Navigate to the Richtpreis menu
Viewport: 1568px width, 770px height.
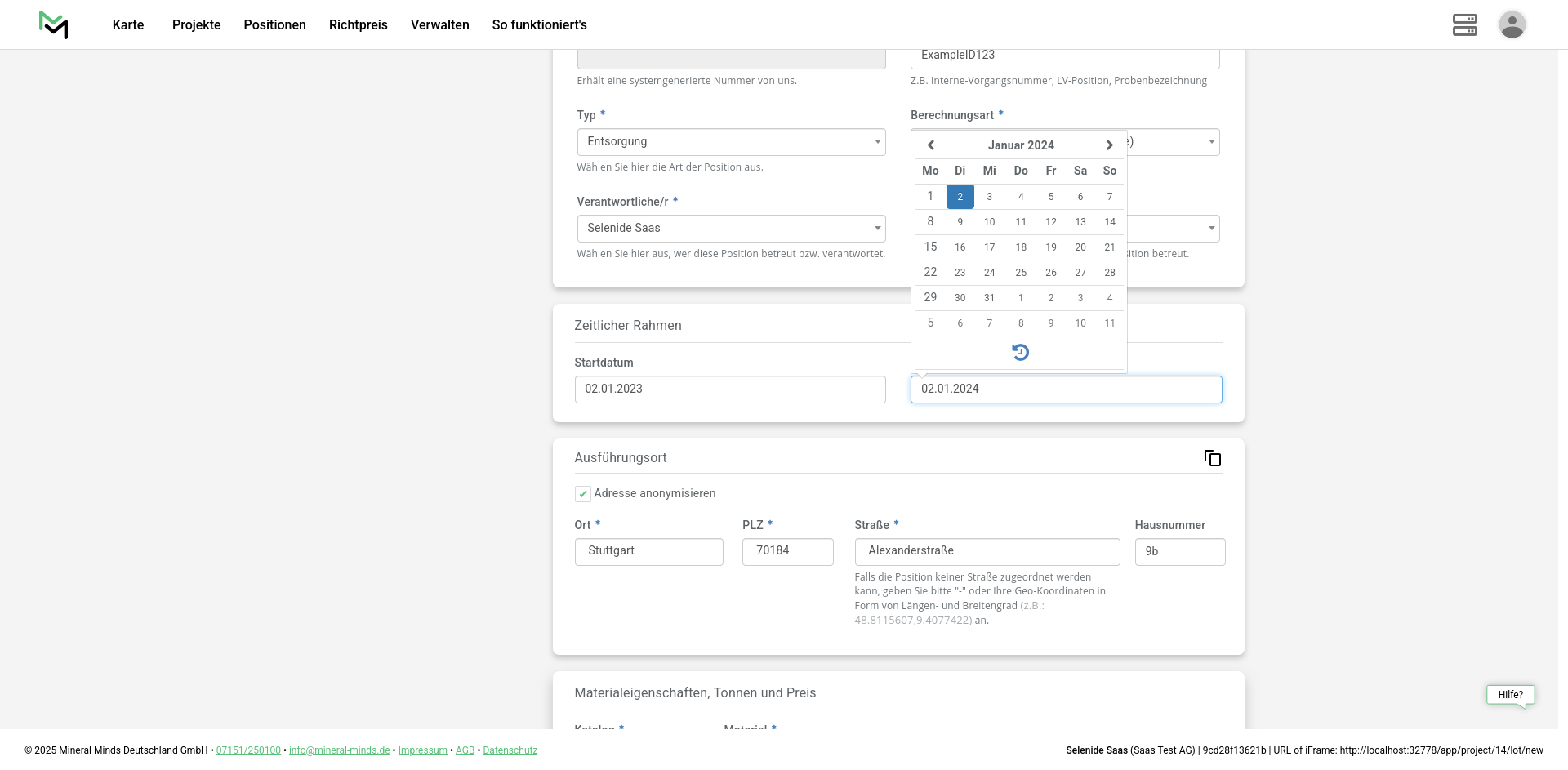(358, 24)
